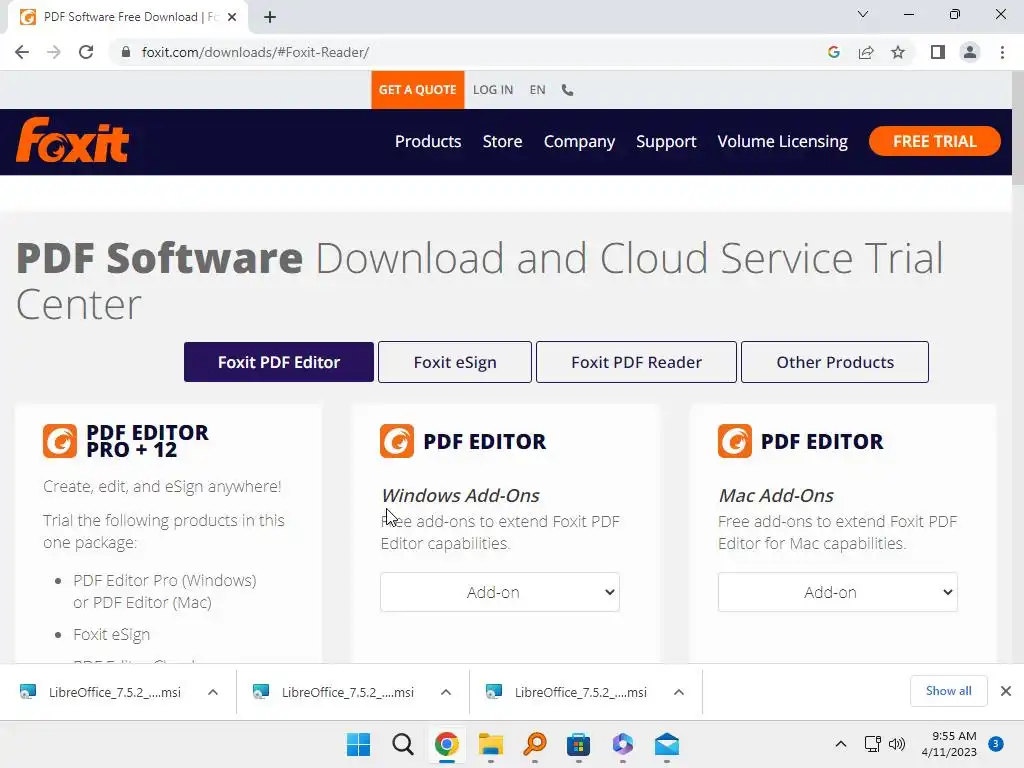Image resolution: width=1024 pixels, height=768 pixels.
Task: Click the Mac Add-Ons PDF Editor icon
Action: (x=735, y=441)
